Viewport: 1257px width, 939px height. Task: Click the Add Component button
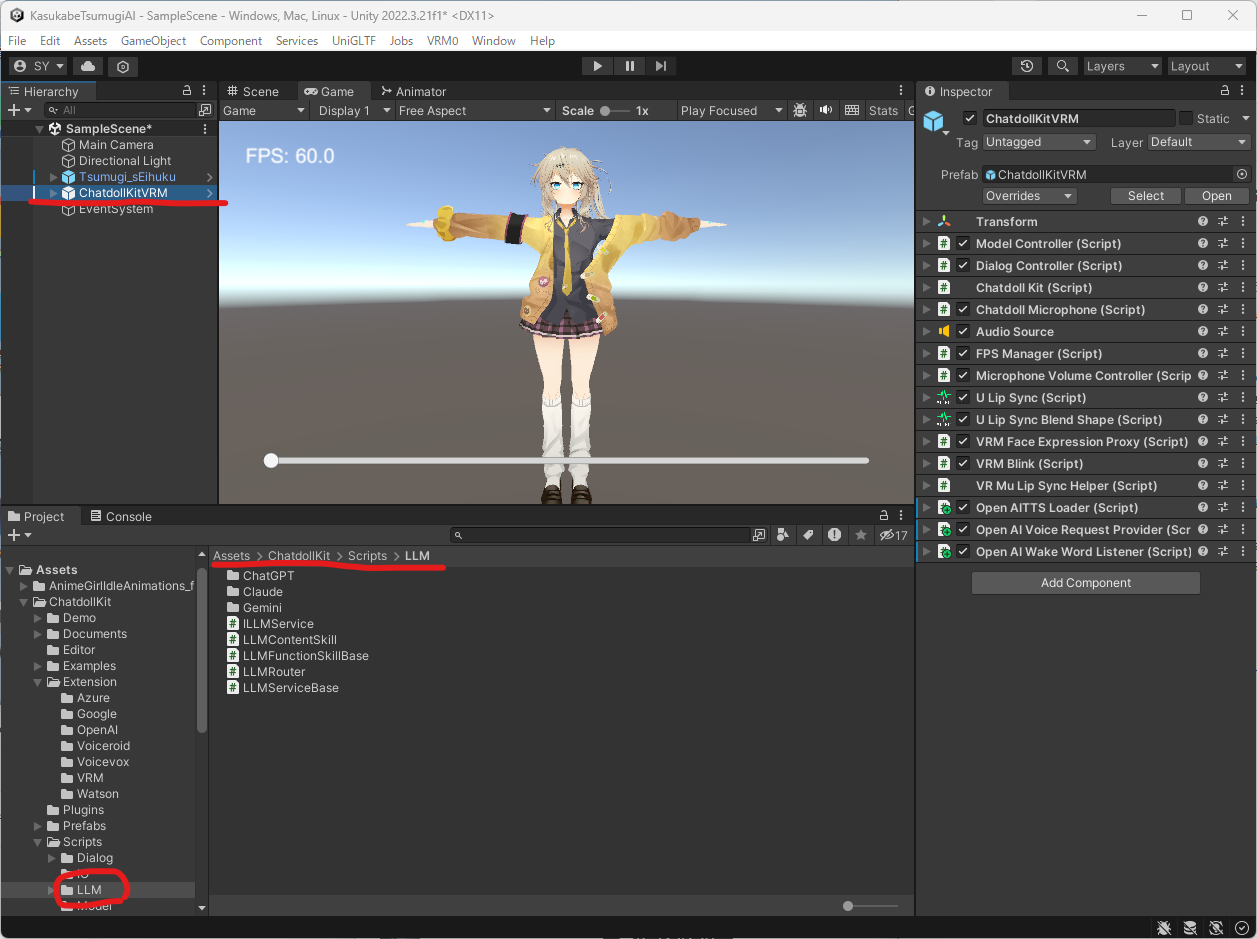coord(1085,583)
